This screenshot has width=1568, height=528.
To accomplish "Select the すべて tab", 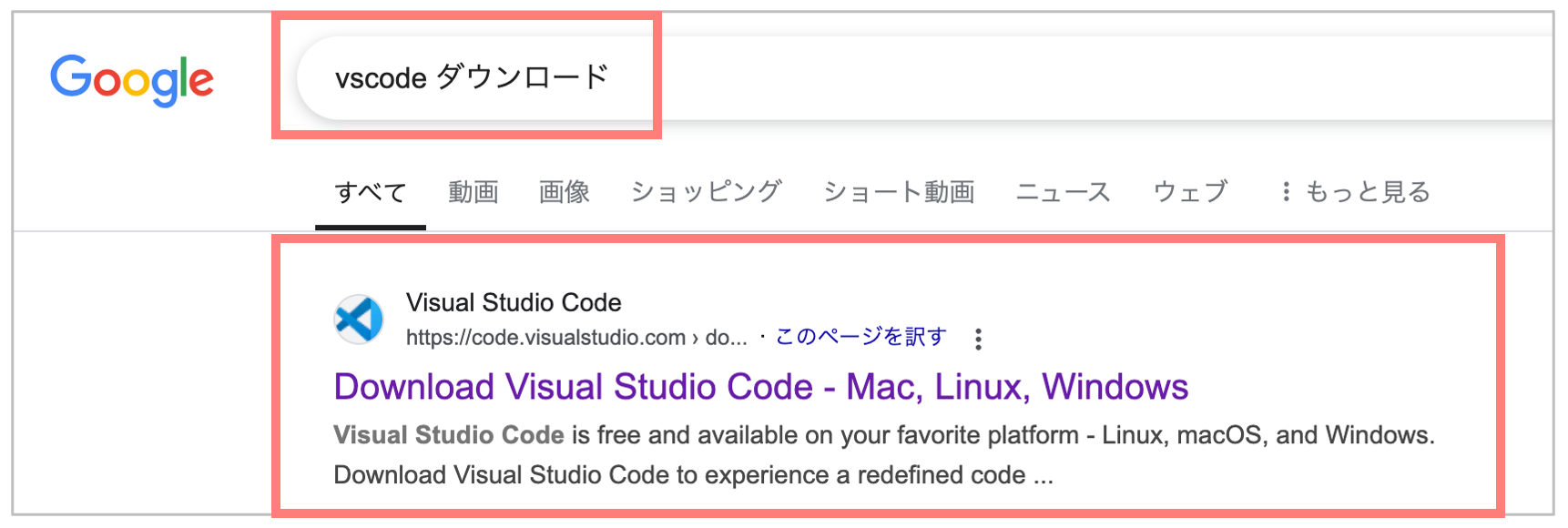I will [x=371, y=193].
